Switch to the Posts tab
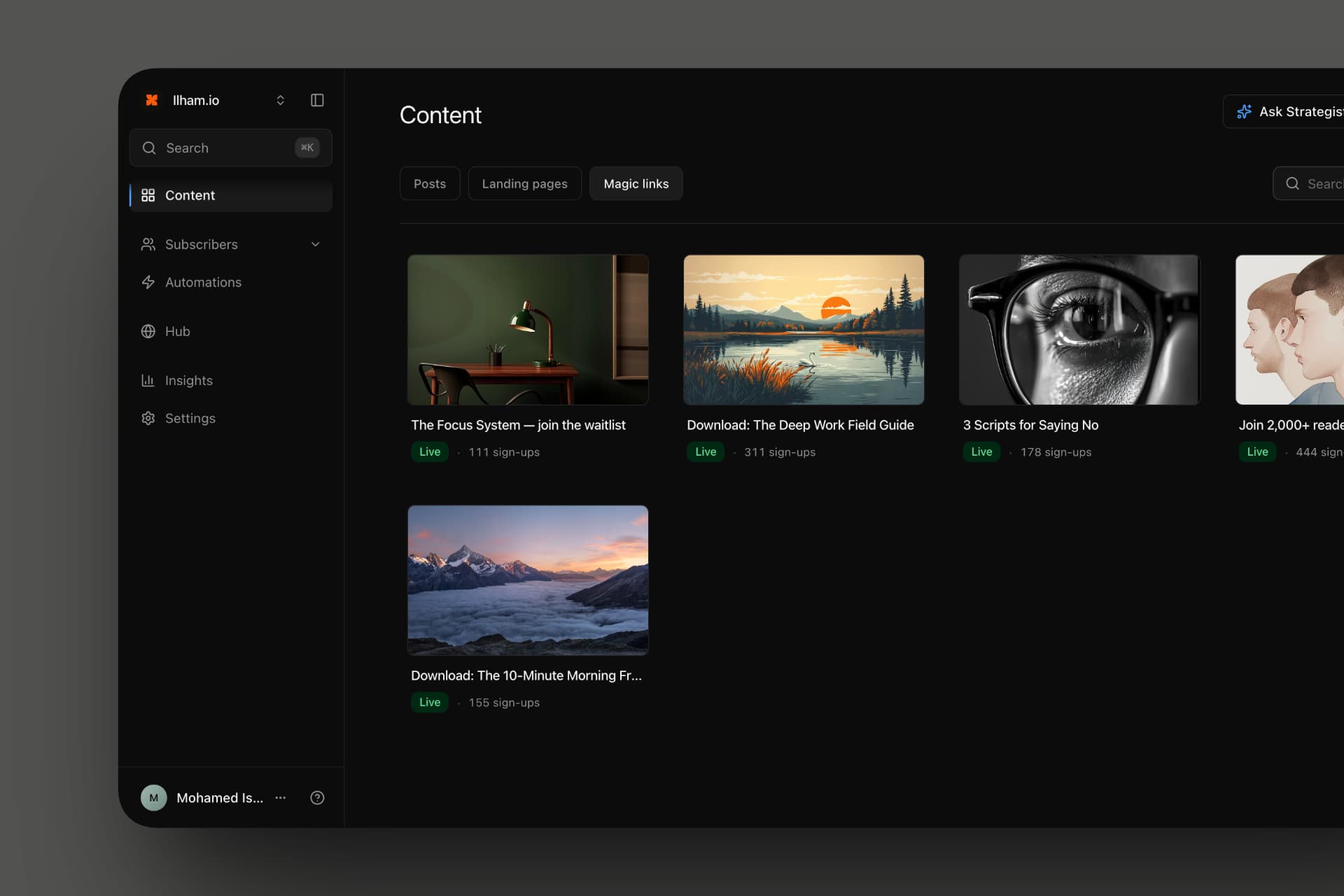 tap(430, 183)
